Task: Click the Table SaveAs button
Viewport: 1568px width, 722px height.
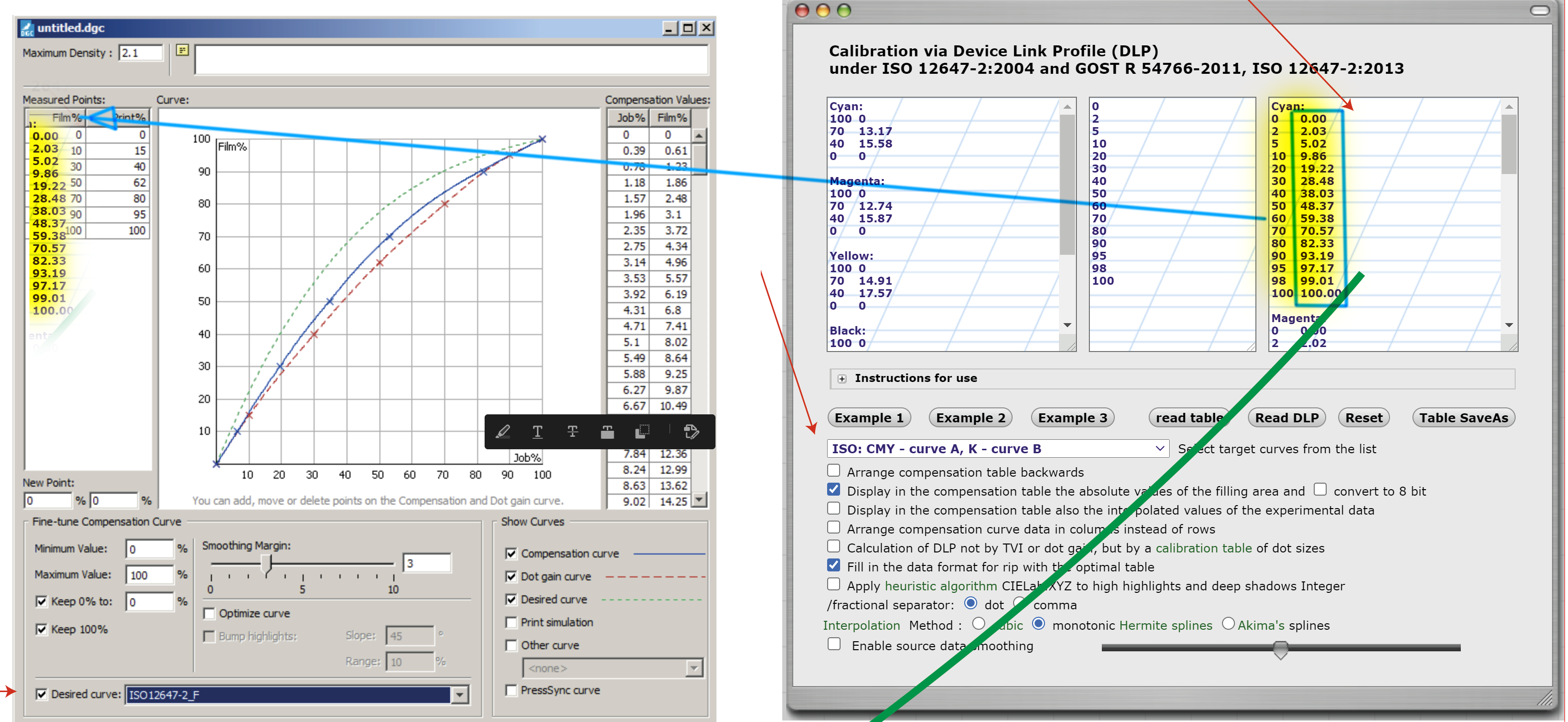Action: point(1463,418)
